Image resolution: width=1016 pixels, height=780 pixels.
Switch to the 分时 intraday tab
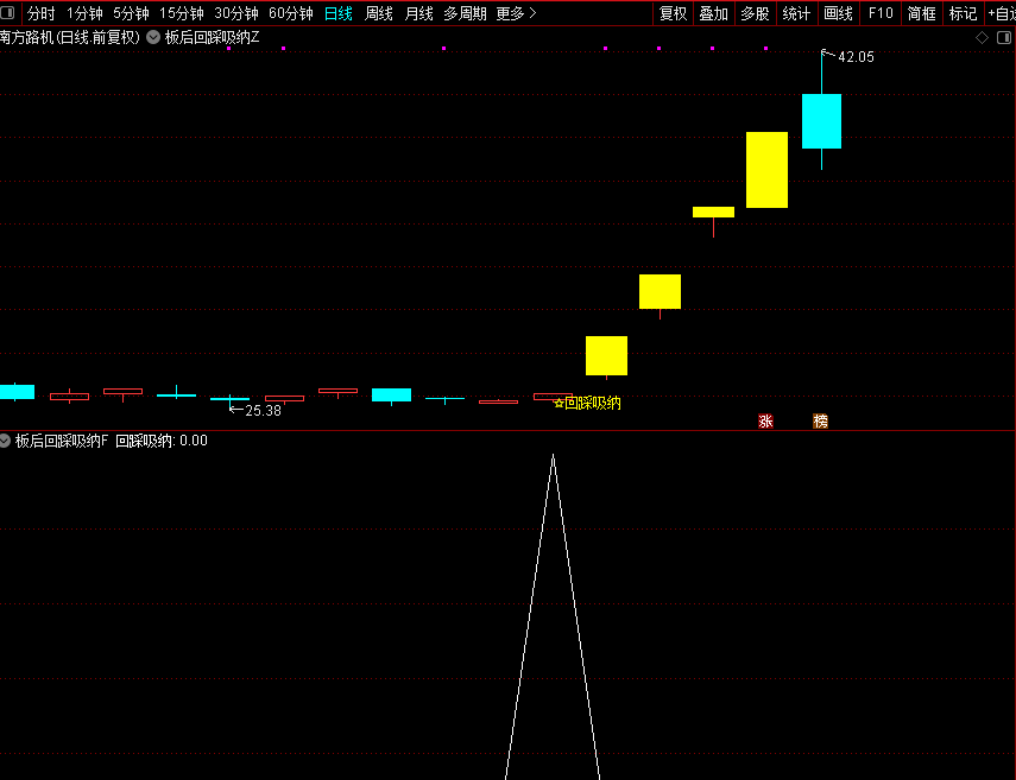(x=41, y=14)
